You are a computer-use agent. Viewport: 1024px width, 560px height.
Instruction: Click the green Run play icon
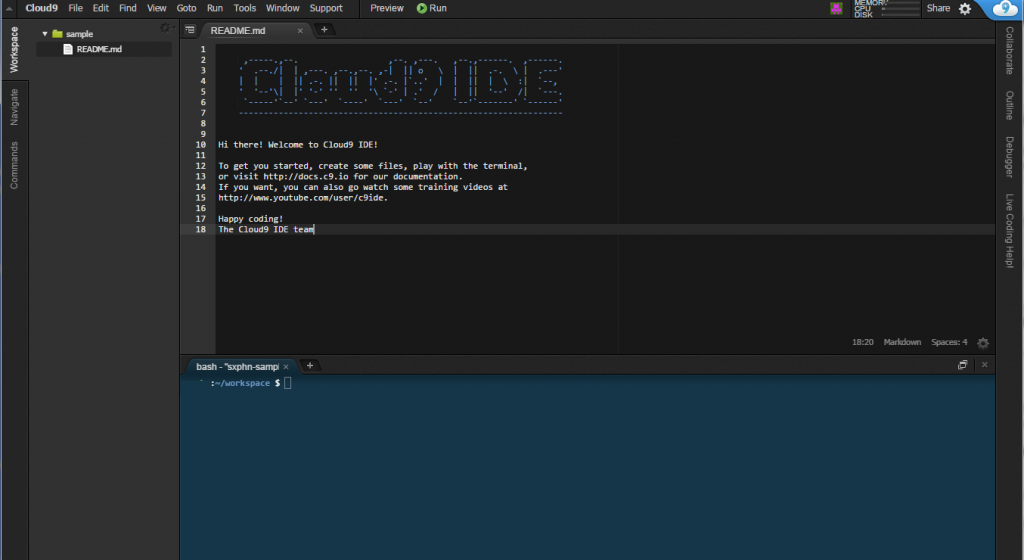tap(422, 8)
